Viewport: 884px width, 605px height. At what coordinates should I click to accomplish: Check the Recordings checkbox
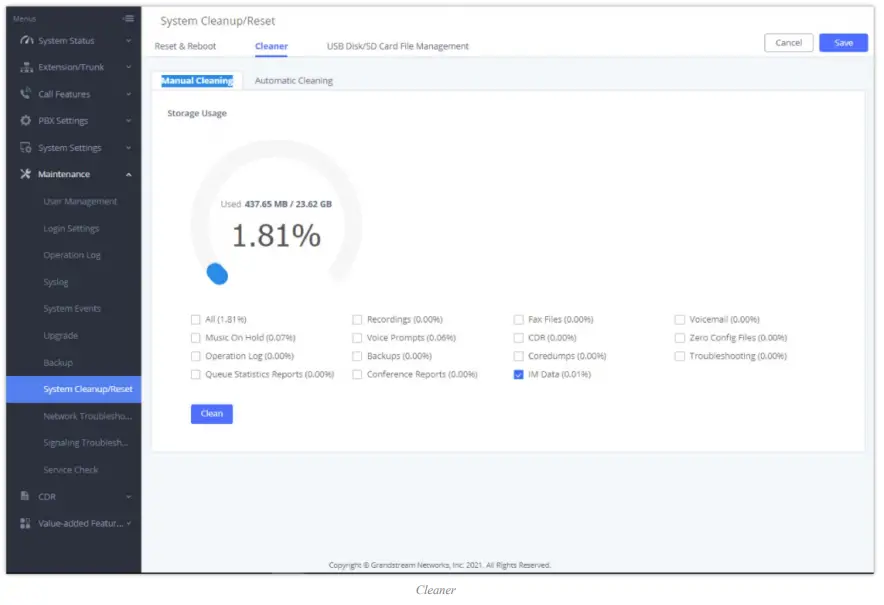(357, 320)
